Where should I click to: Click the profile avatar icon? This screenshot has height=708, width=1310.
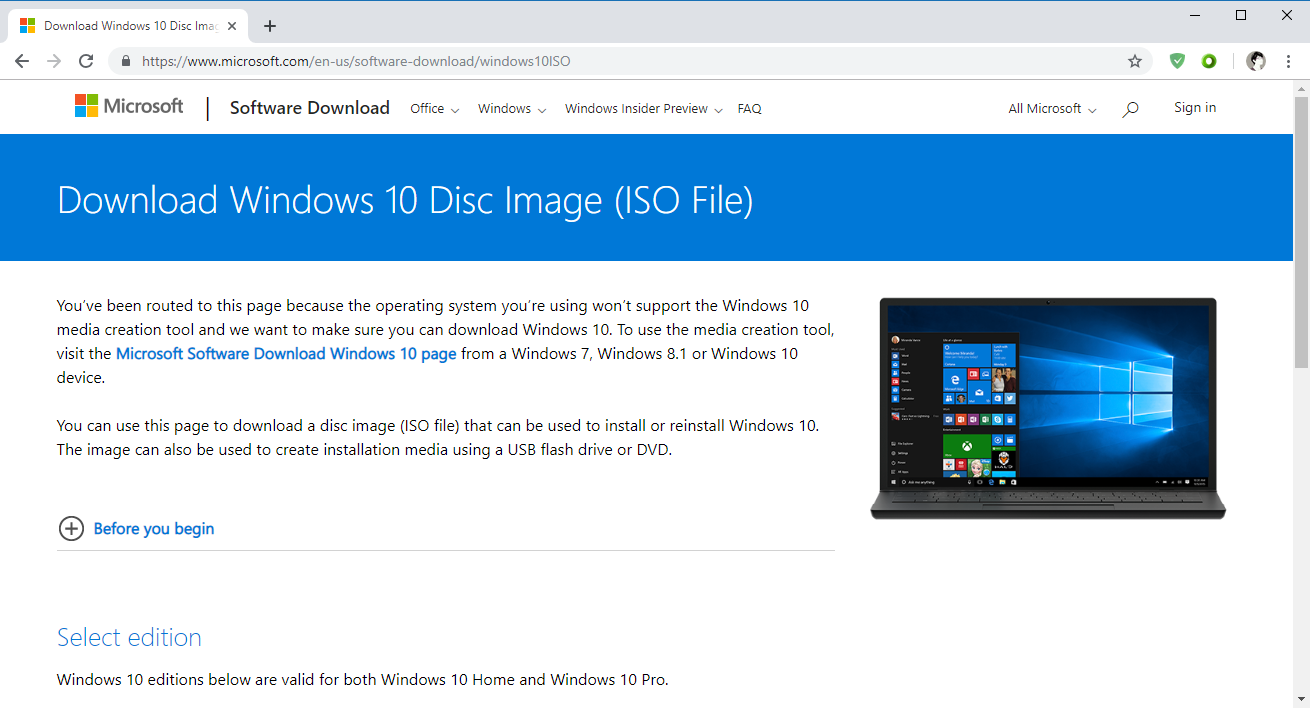[x=1256, y=61]
